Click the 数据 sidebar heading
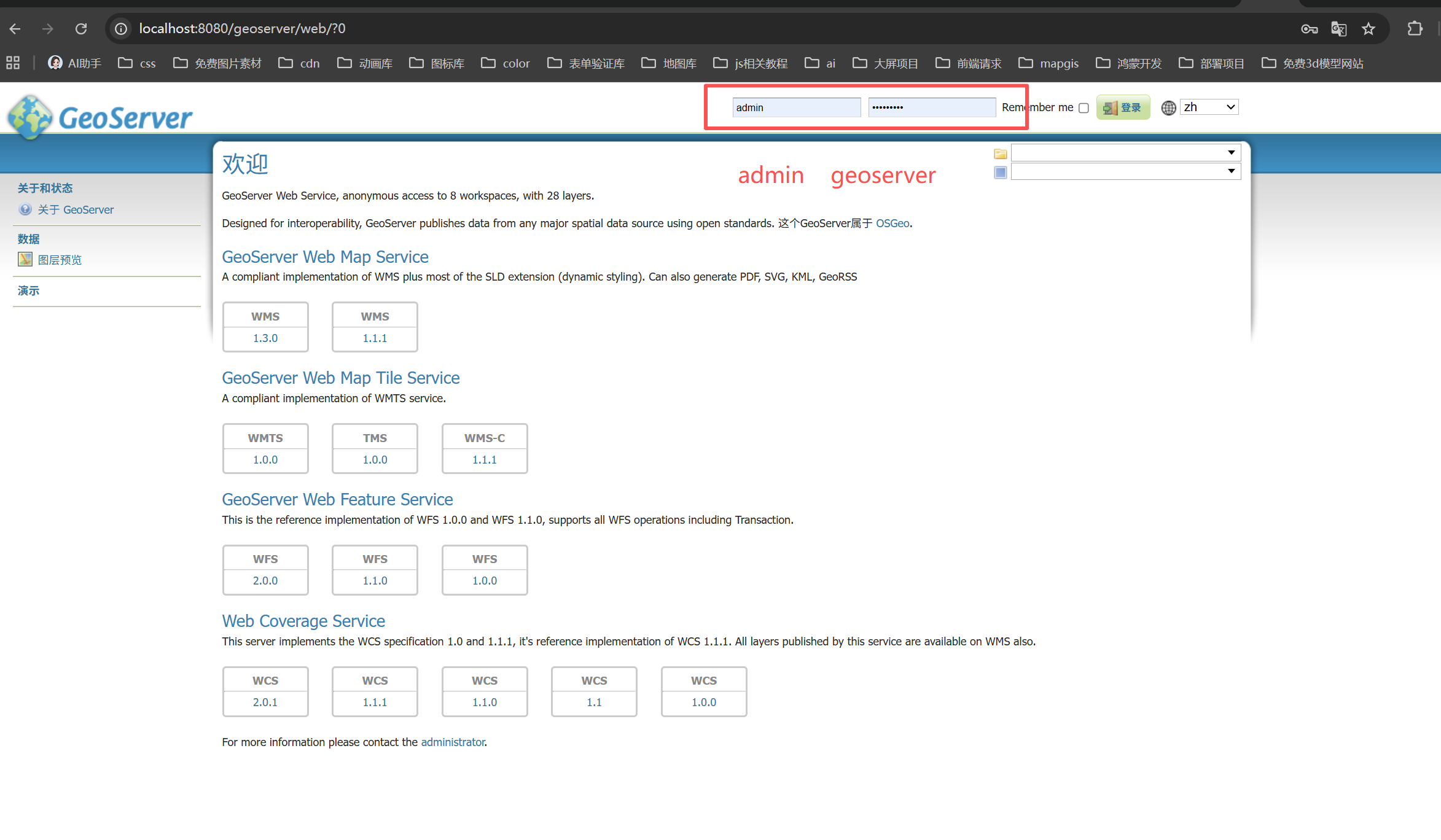Viewport: 1441px width, 840px height. (x=28, y=239)
